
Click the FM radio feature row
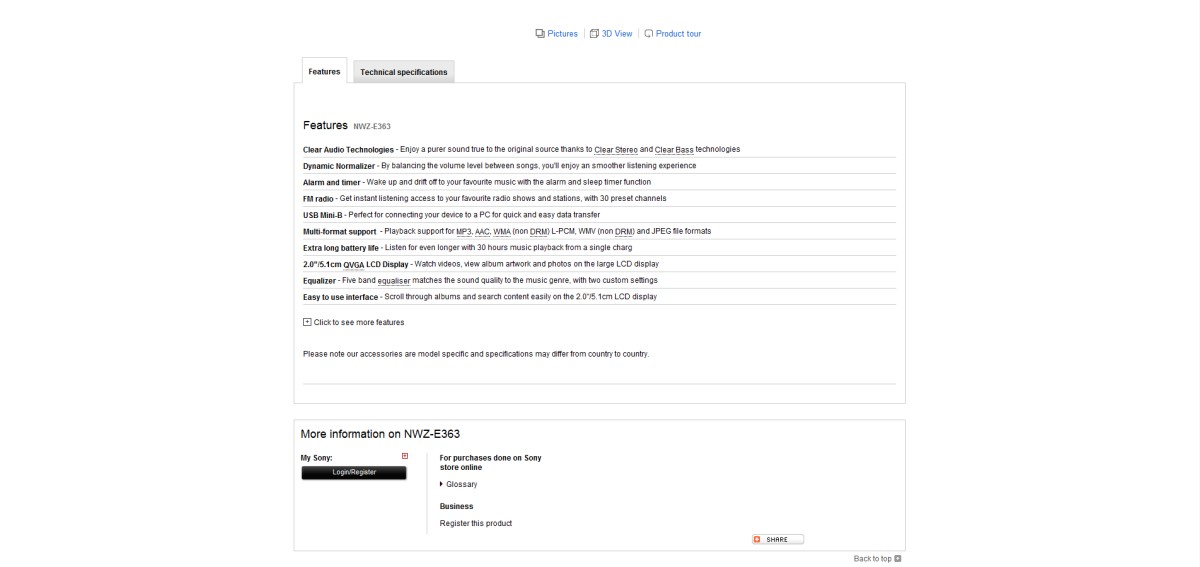(599, 198)
